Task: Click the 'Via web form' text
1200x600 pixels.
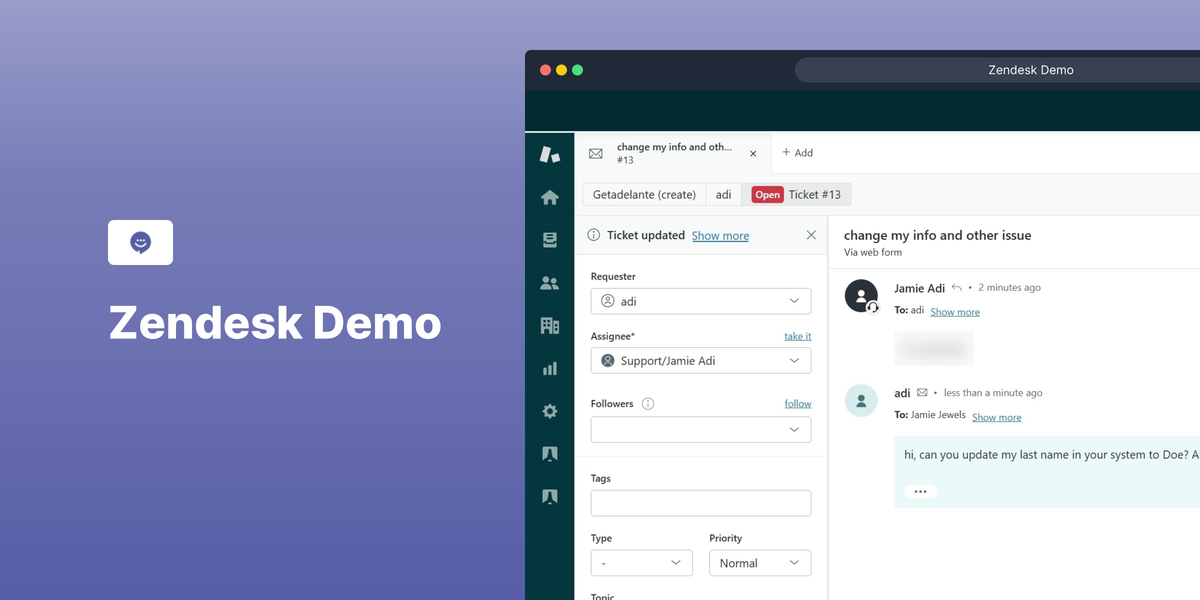Action: pos(873,253)
